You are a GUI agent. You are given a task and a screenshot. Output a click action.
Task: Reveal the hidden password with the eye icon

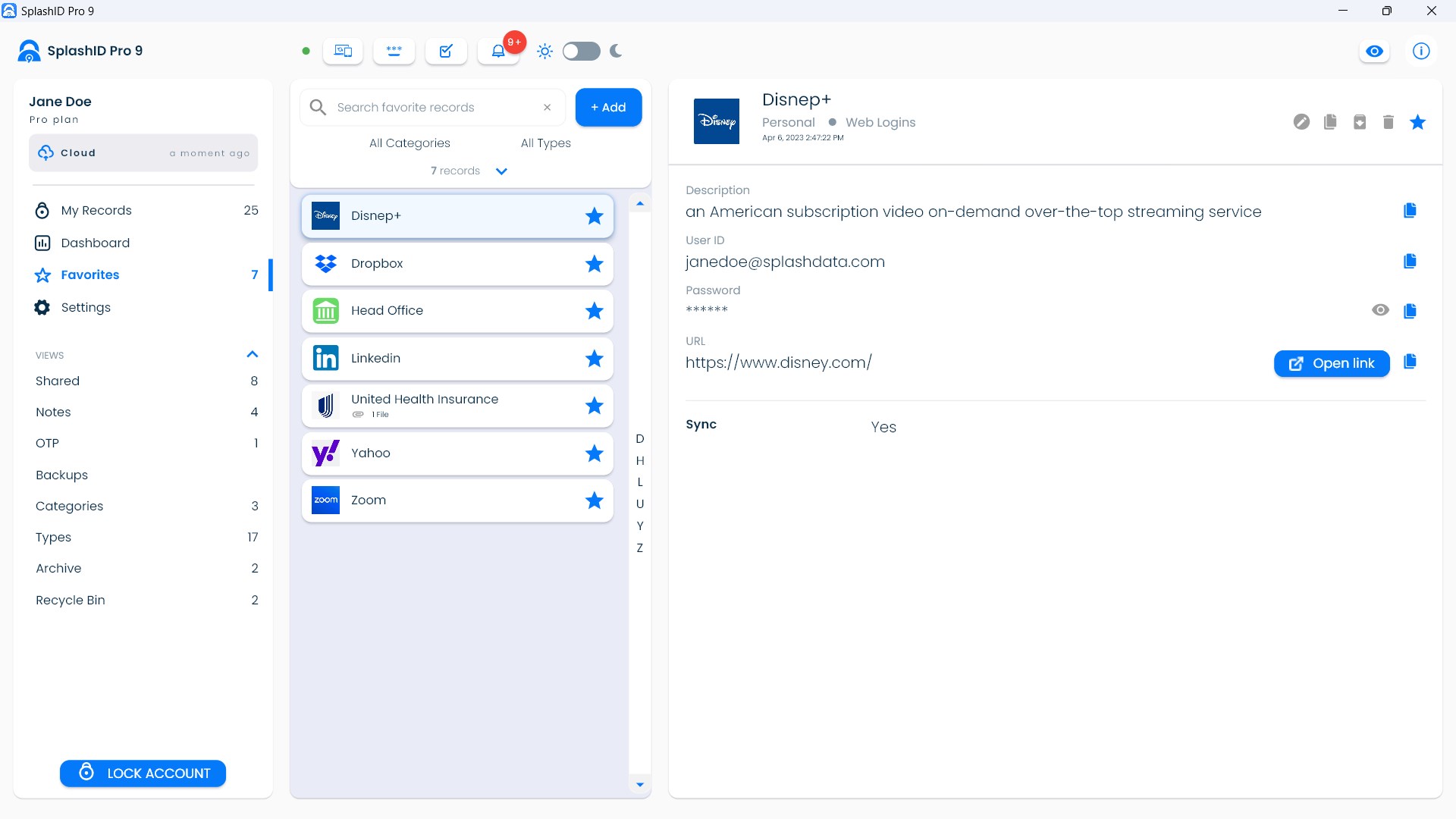pos(1380,310)
